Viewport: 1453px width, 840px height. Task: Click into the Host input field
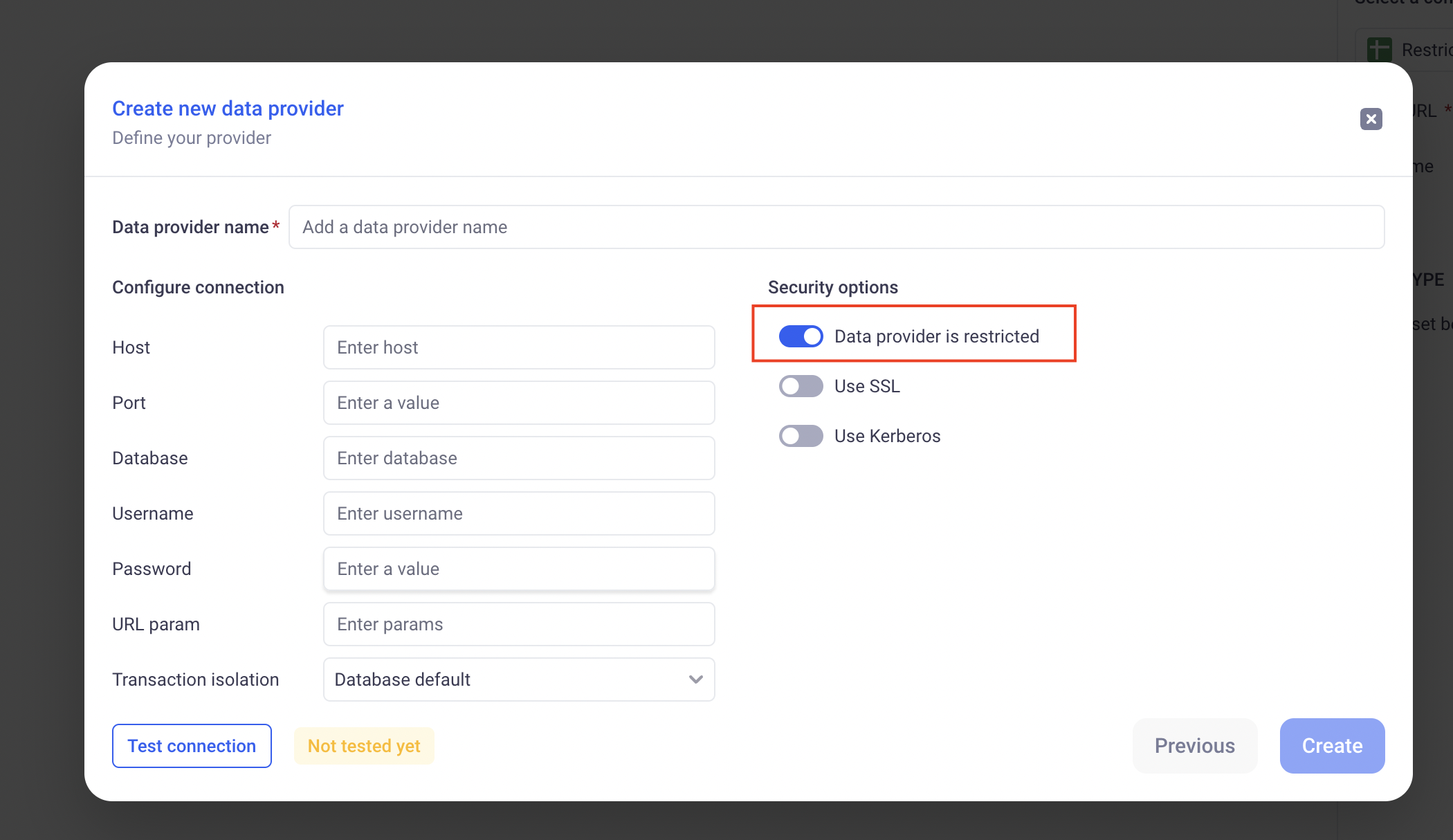519,347
